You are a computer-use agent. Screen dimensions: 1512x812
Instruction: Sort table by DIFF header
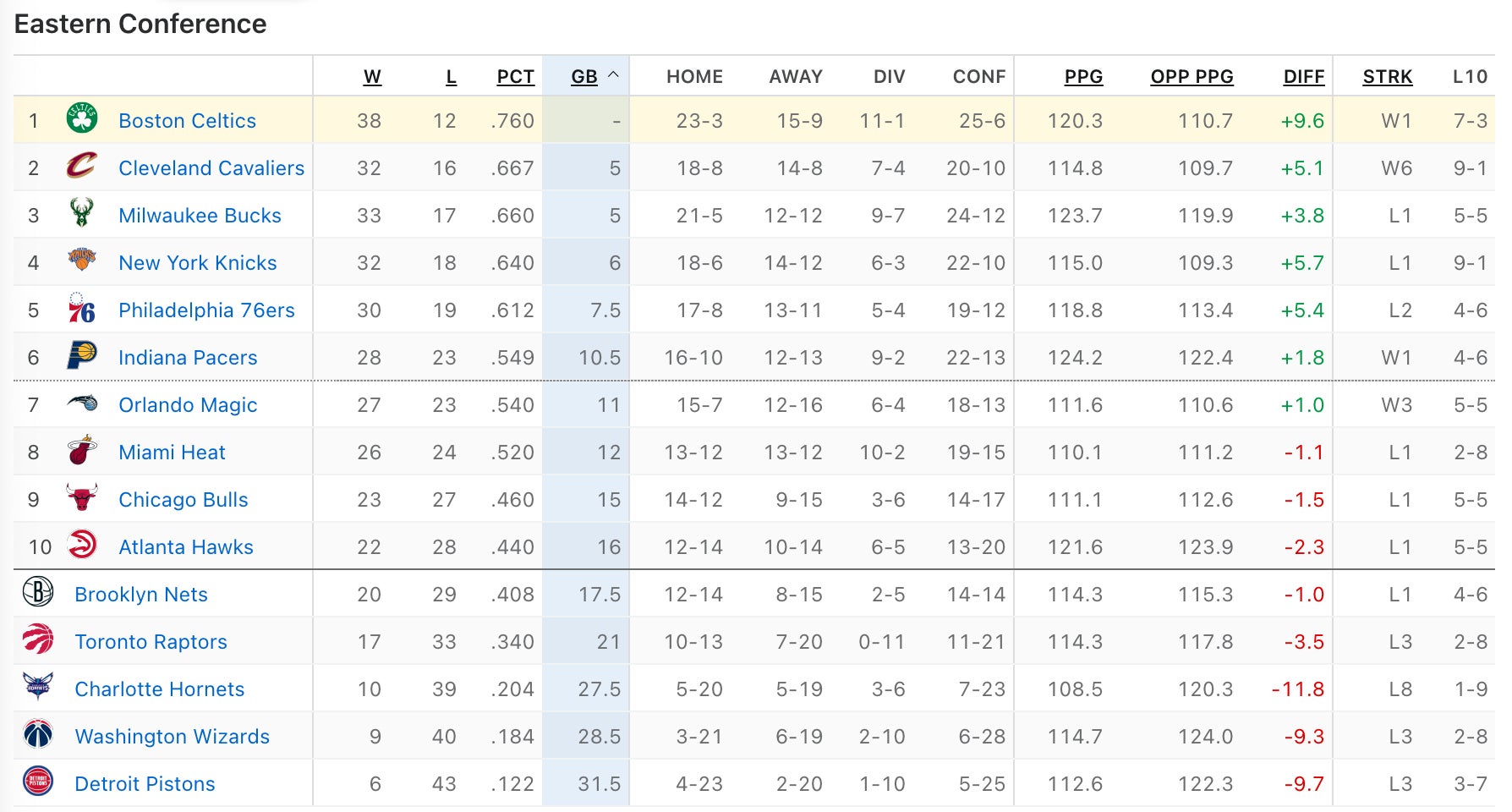coord(1303,77)
